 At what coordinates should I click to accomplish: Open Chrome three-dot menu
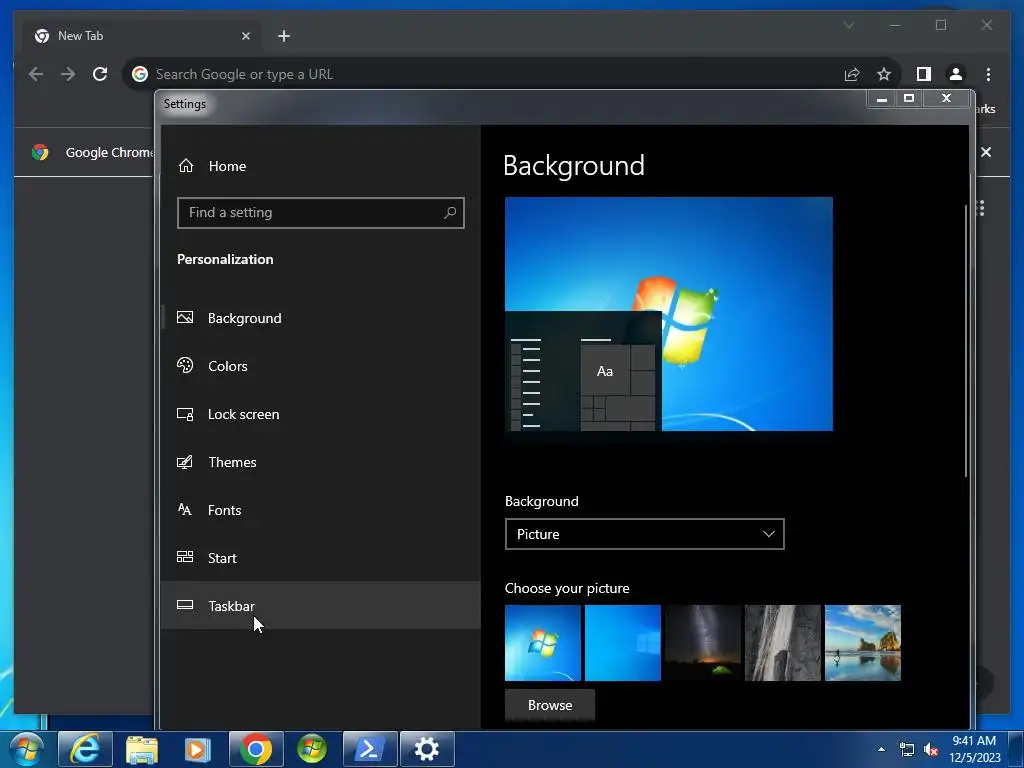pyautogui.click(x=988, y=74)
